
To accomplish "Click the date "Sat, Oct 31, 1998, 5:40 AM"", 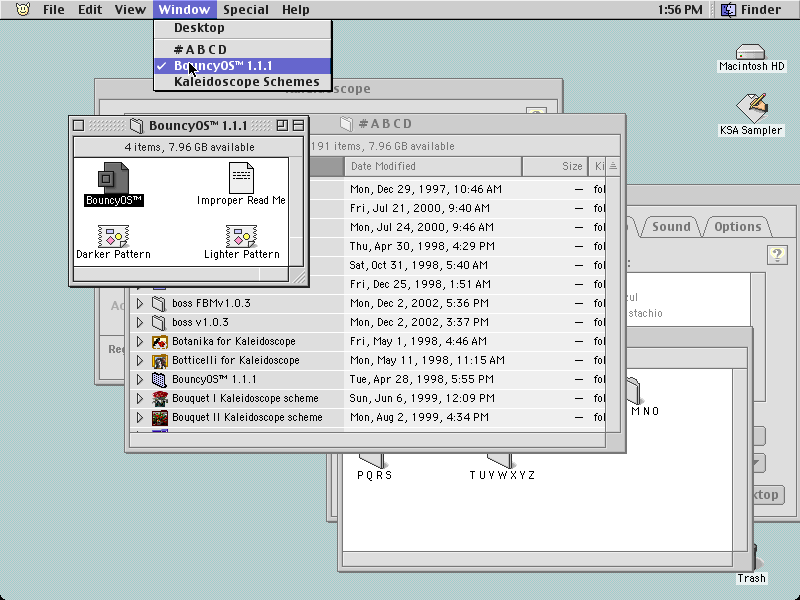I will [x=418, y=265].
